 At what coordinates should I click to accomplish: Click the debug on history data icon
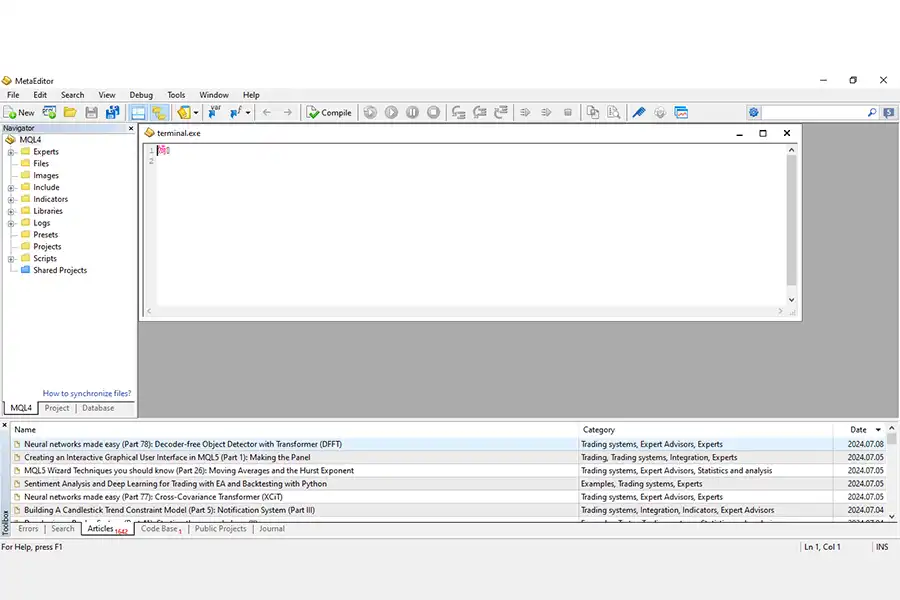point(370,113)
